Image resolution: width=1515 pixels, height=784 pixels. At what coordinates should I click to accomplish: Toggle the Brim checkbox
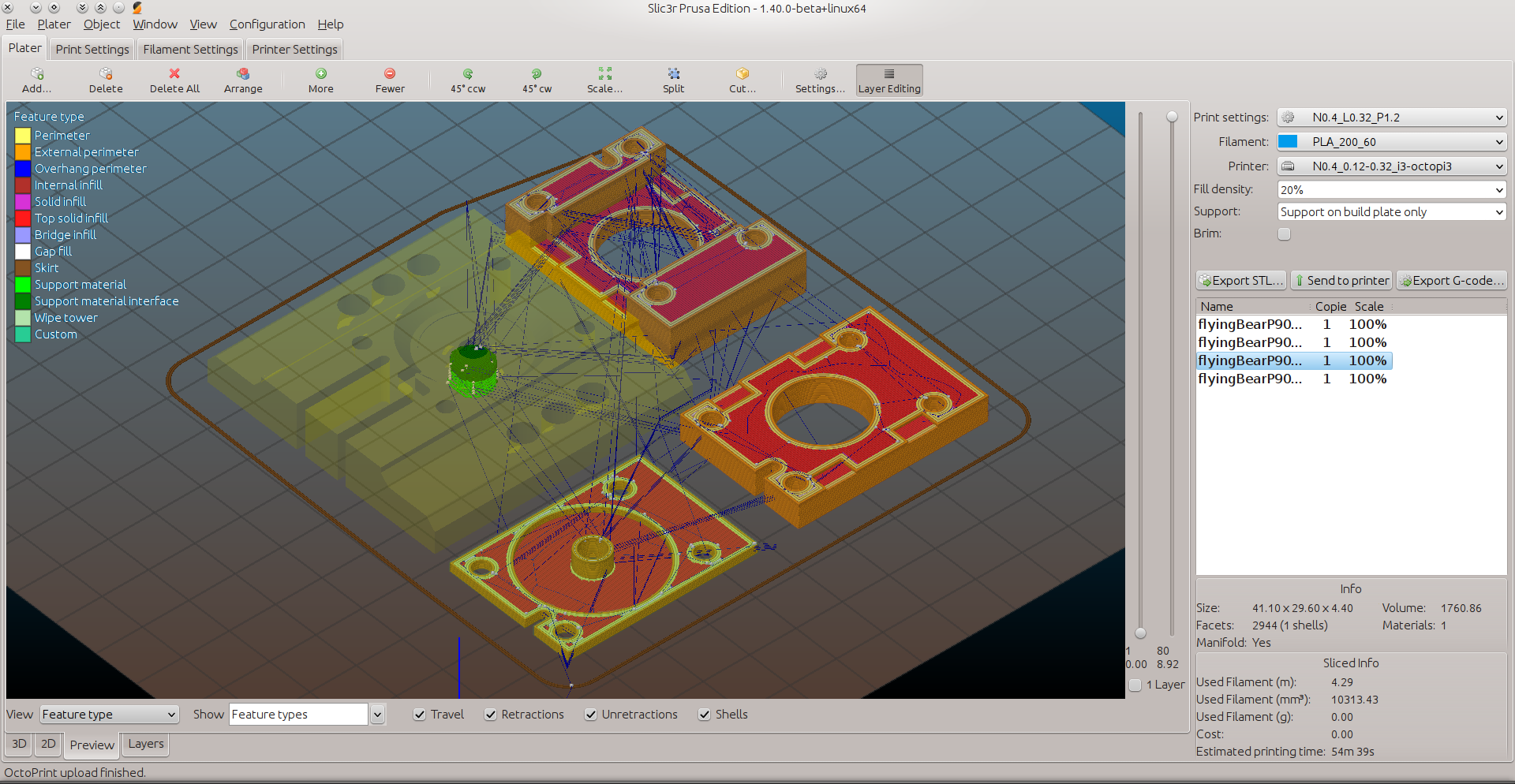tap(1285, 234)
